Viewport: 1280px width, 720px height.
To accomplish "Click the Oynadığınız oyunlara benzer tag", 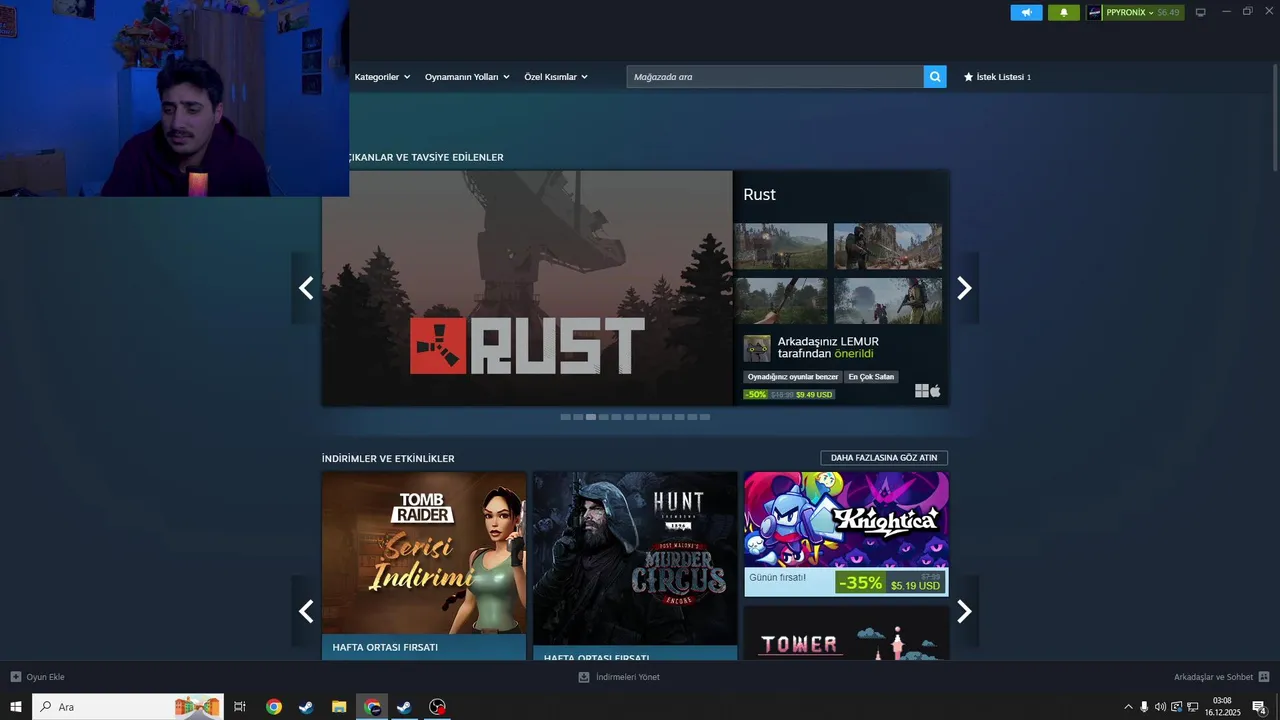I will tap(792, 377).
